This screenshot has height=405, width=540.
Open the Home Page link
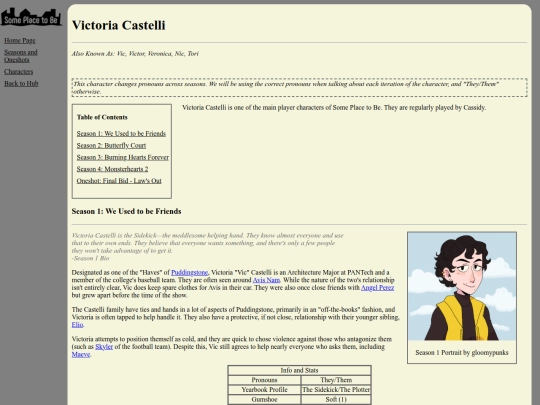pos(20,41)
